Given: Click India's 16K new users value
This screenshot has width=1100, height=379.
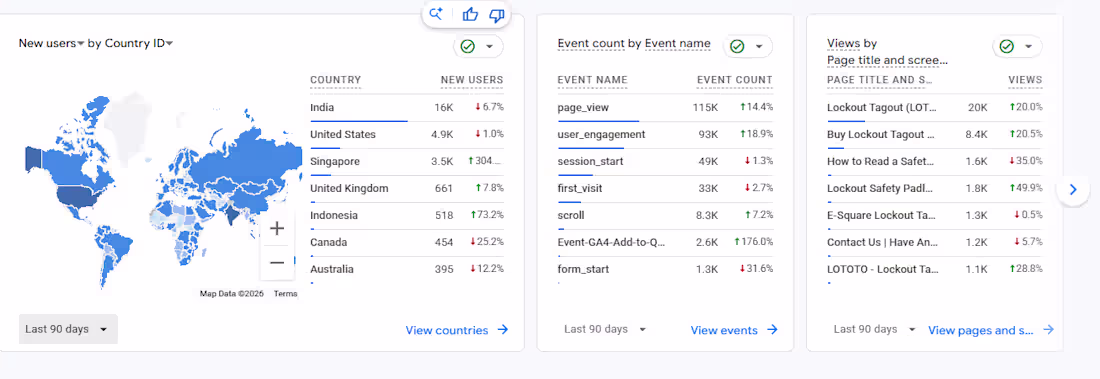Looking at the screenshot, I should [x=443, y=108].
